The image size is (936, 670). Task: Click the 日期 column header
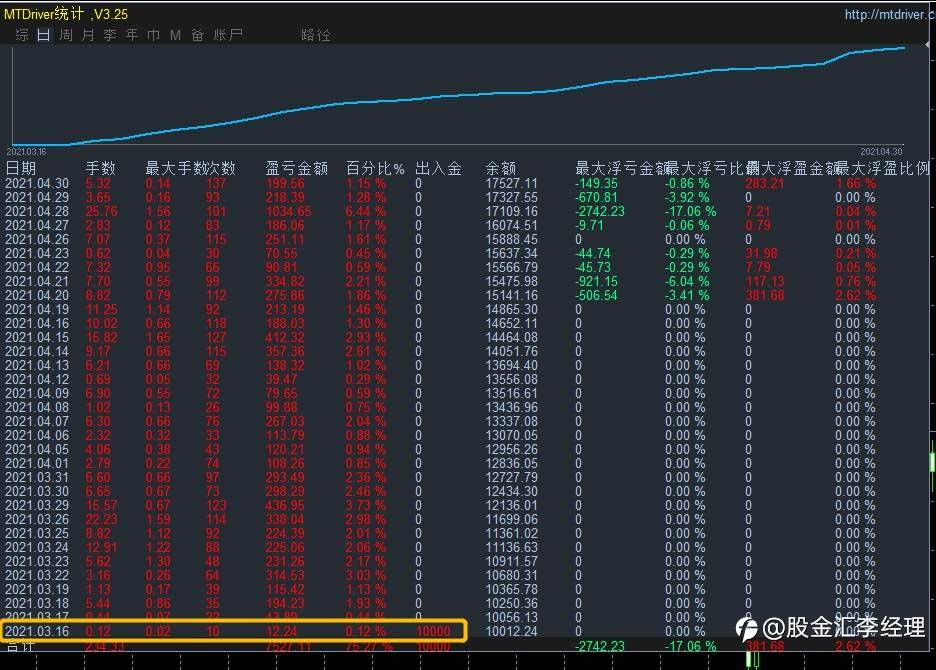[21, 168]
